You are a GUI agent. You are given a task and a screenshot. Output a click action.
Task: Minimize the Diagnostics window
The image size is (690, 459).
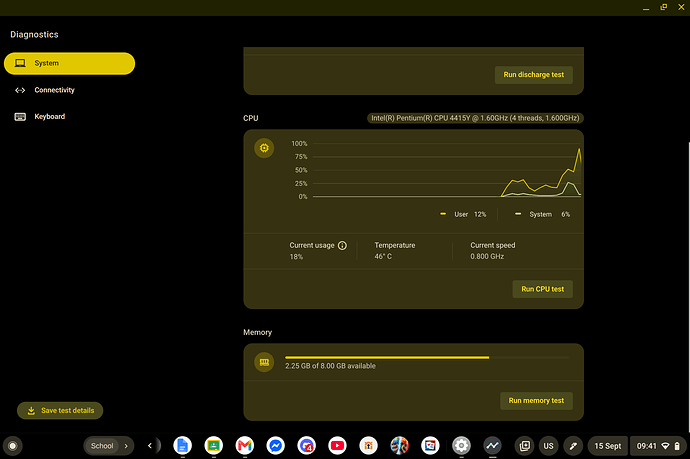coord(646,7)
